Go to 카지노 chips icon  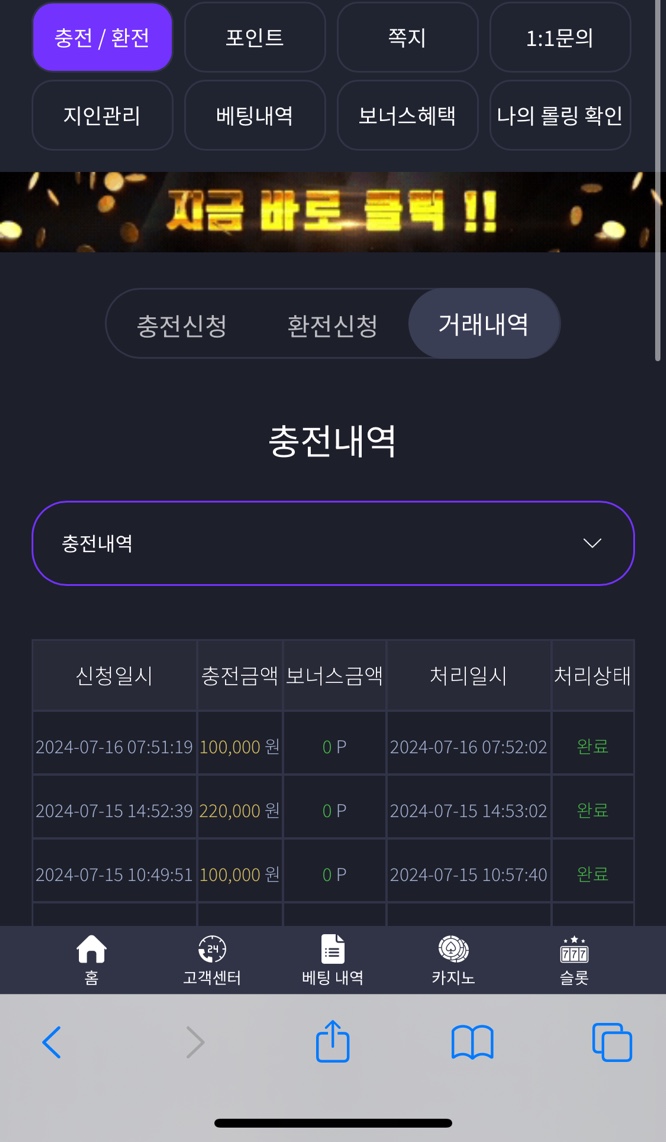click(x=453, y=949)
